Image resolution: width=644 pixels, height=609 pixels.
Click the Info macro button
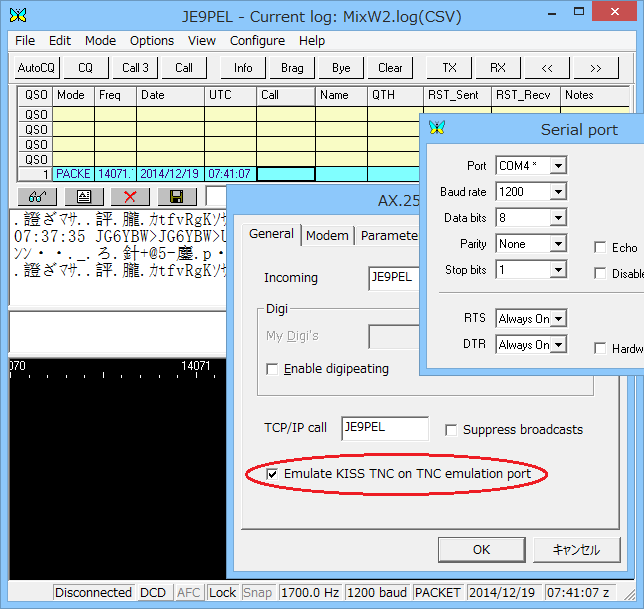243,68
